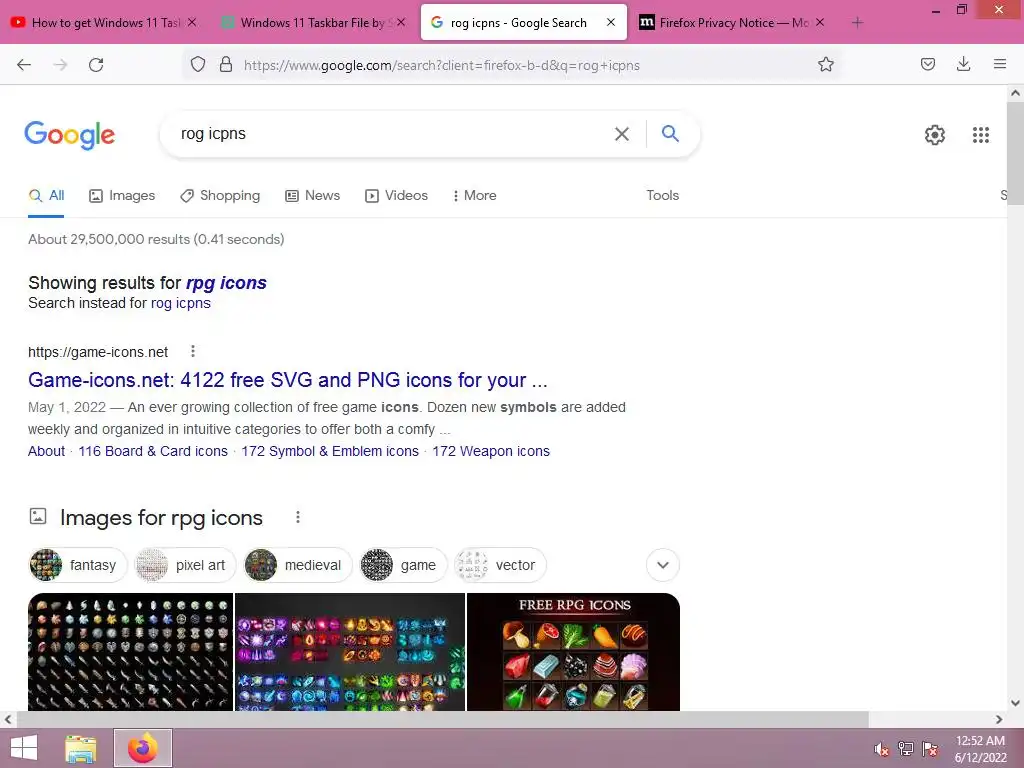Click scroll-right arrow on horizontal scrollbar
Viewport: 1024px width, 768px height.
tap(999, 719)
